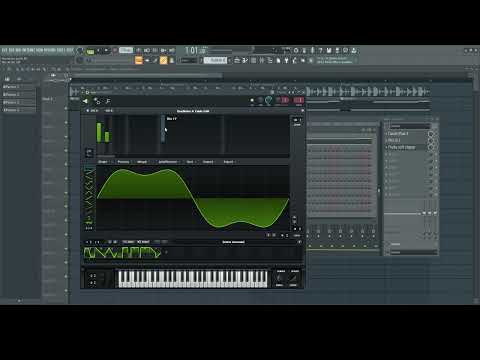Select the wavetable frame thumbnails strip
Screen dimensions: 480x360
pos(122,253)
